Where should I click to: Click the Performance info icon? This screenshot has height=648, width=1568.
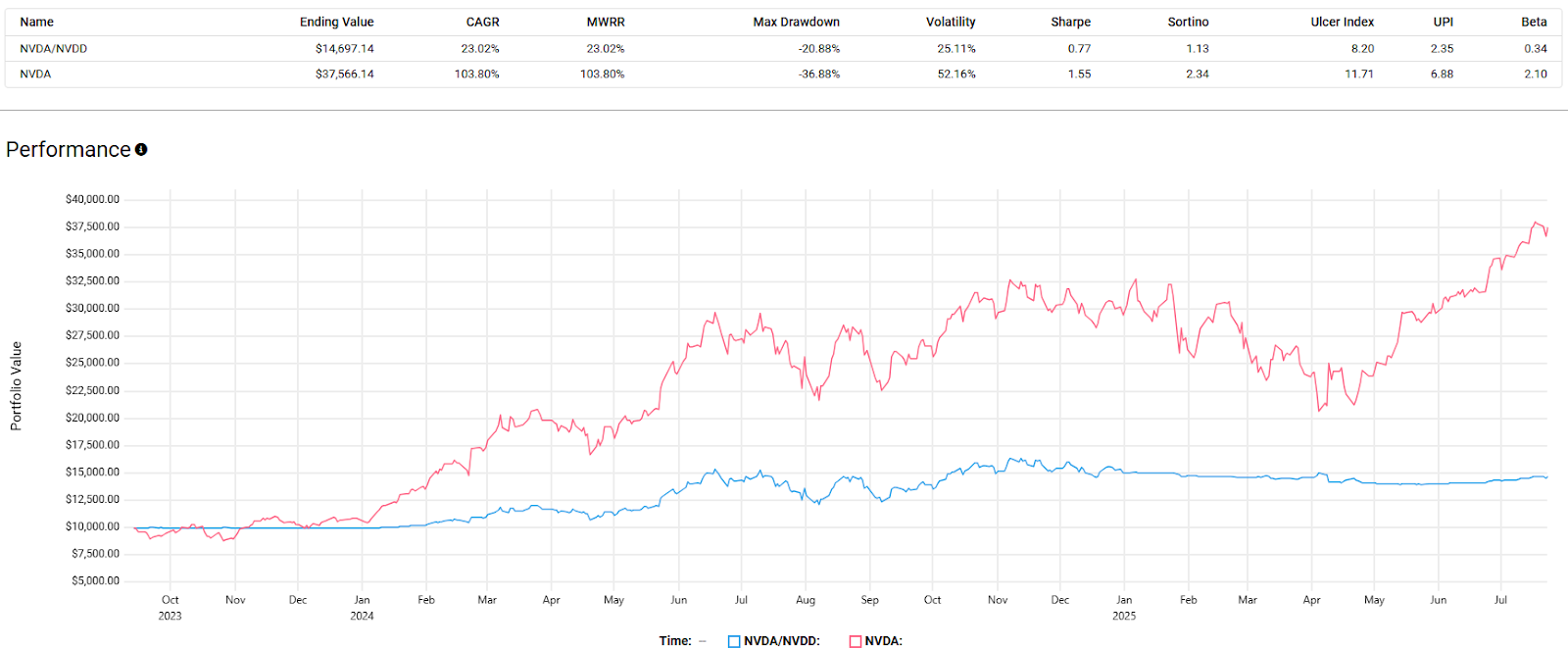(x=141, y=149)
